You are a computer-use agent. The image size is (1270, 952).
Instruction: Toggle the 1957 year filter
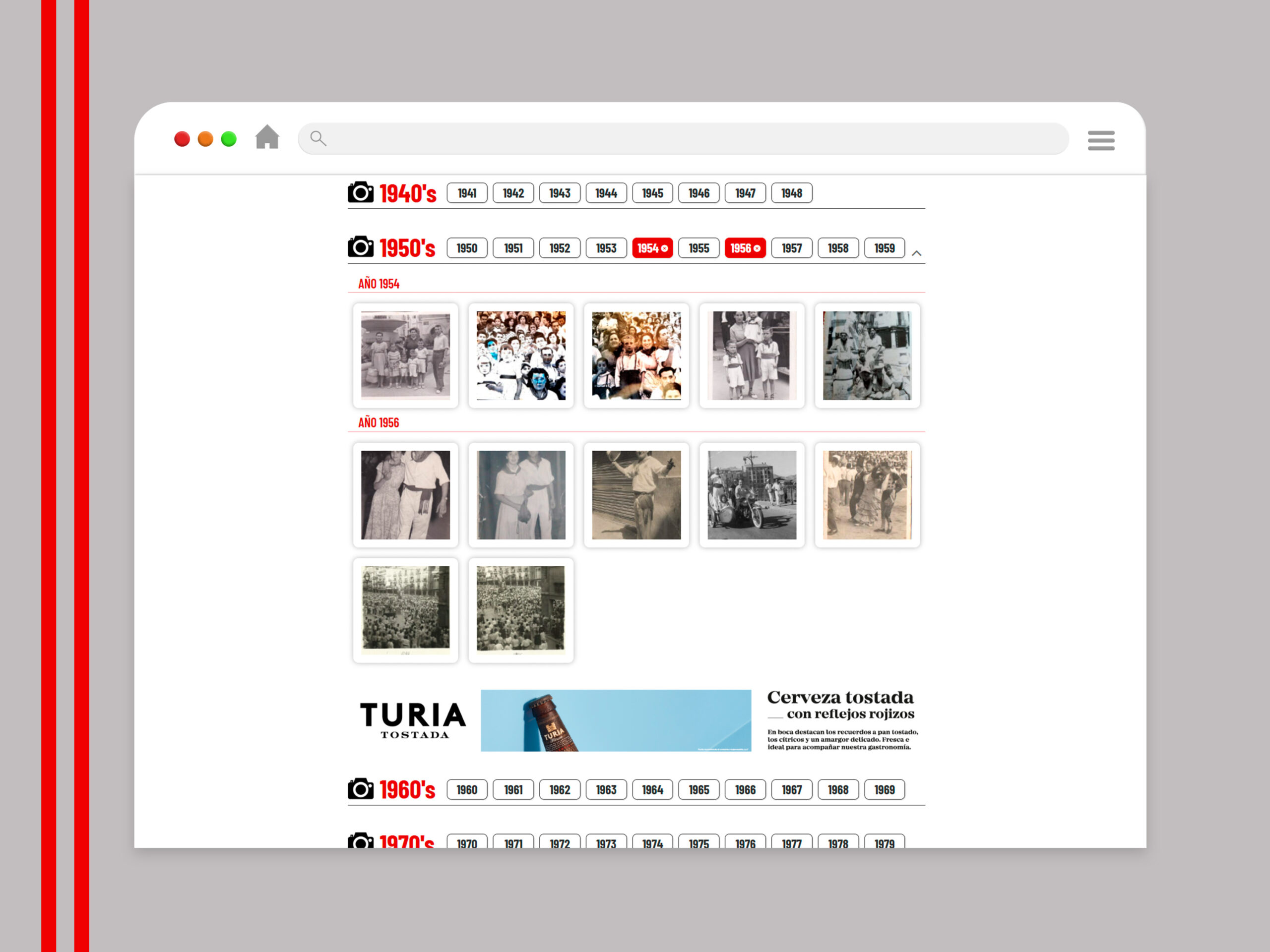[792, 248]
